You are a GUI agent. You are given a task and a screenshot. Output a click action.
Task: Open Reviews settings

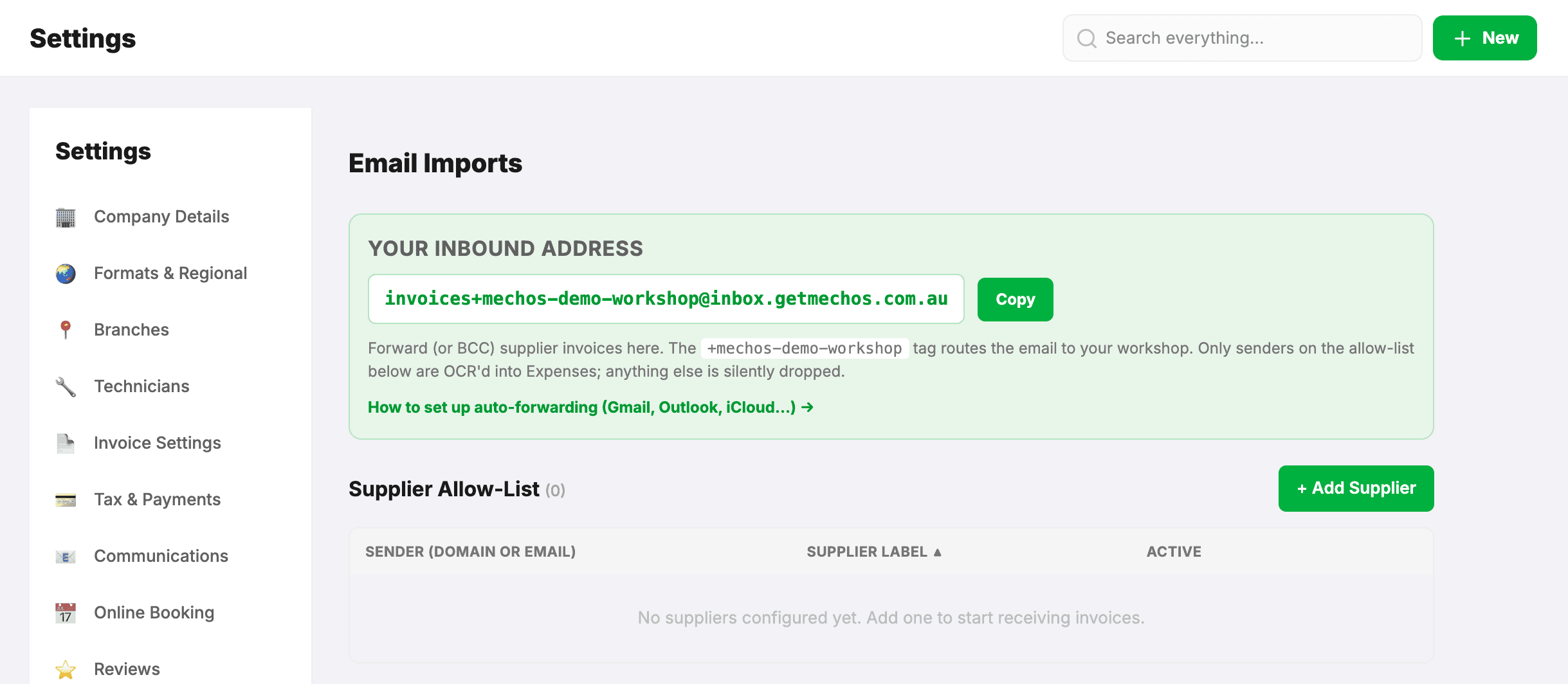pos(127,669)
